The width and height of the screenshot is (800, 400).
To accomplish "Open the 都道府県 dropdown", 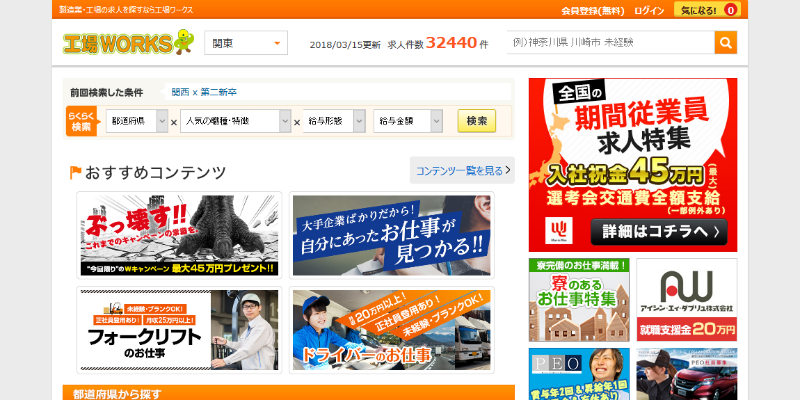I will (136, 121).
